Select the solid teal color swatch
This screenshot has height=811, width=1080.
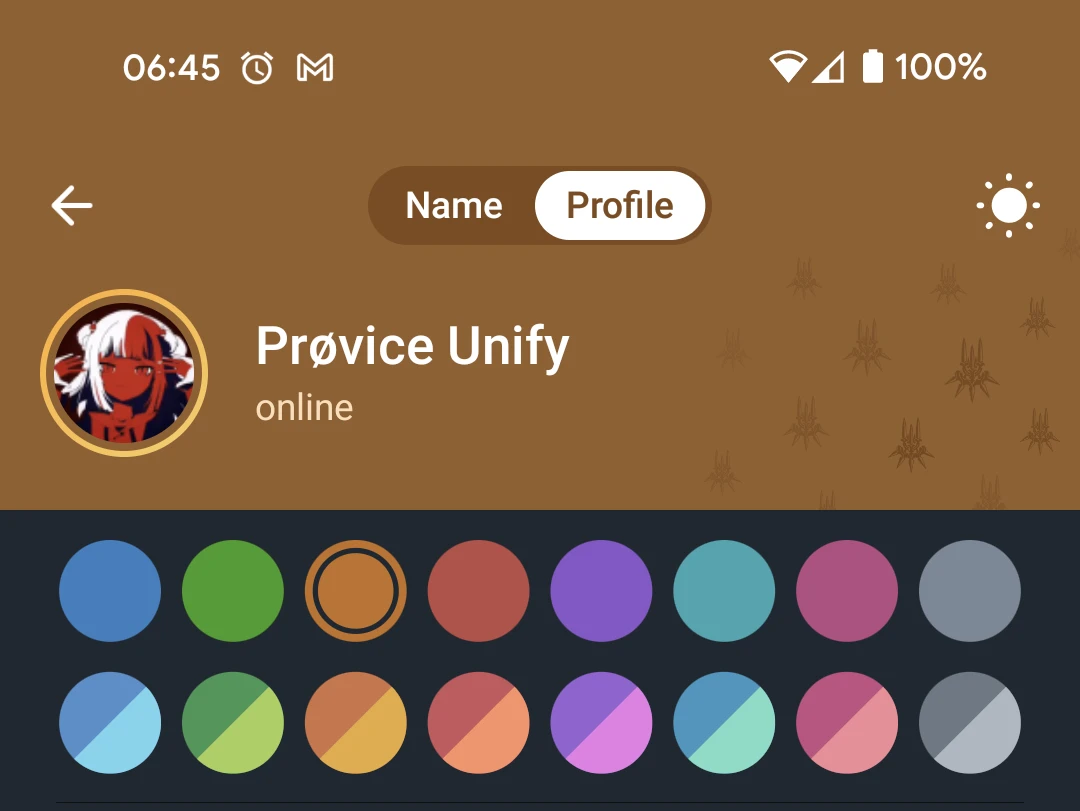pyautogui.click(x=724, y=591)
